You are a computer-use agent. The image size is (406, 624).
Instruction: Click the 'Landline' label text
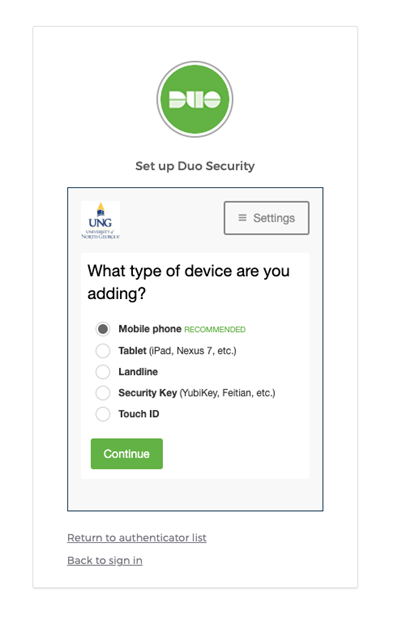[138, 372]
